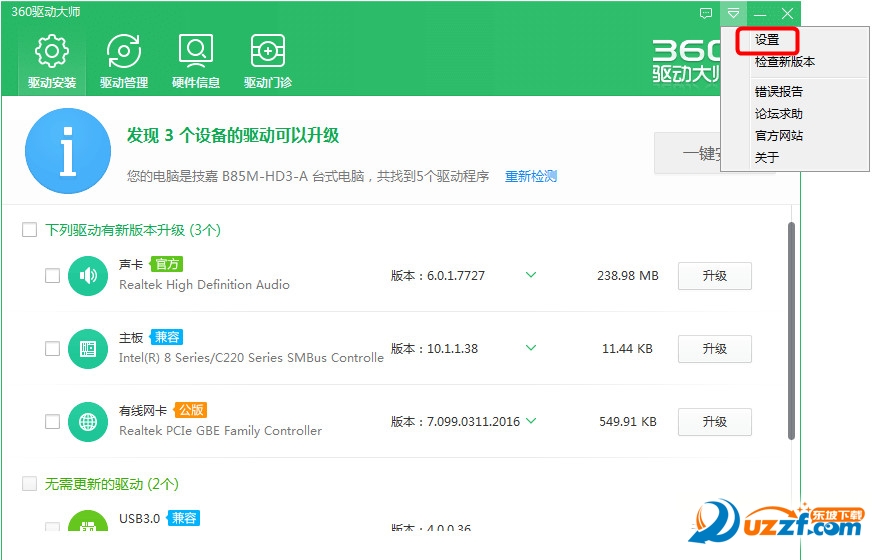Click the Realtek High Definition Audio name
The width and height of the screenshot is (872, 560).
coord(204,285)
